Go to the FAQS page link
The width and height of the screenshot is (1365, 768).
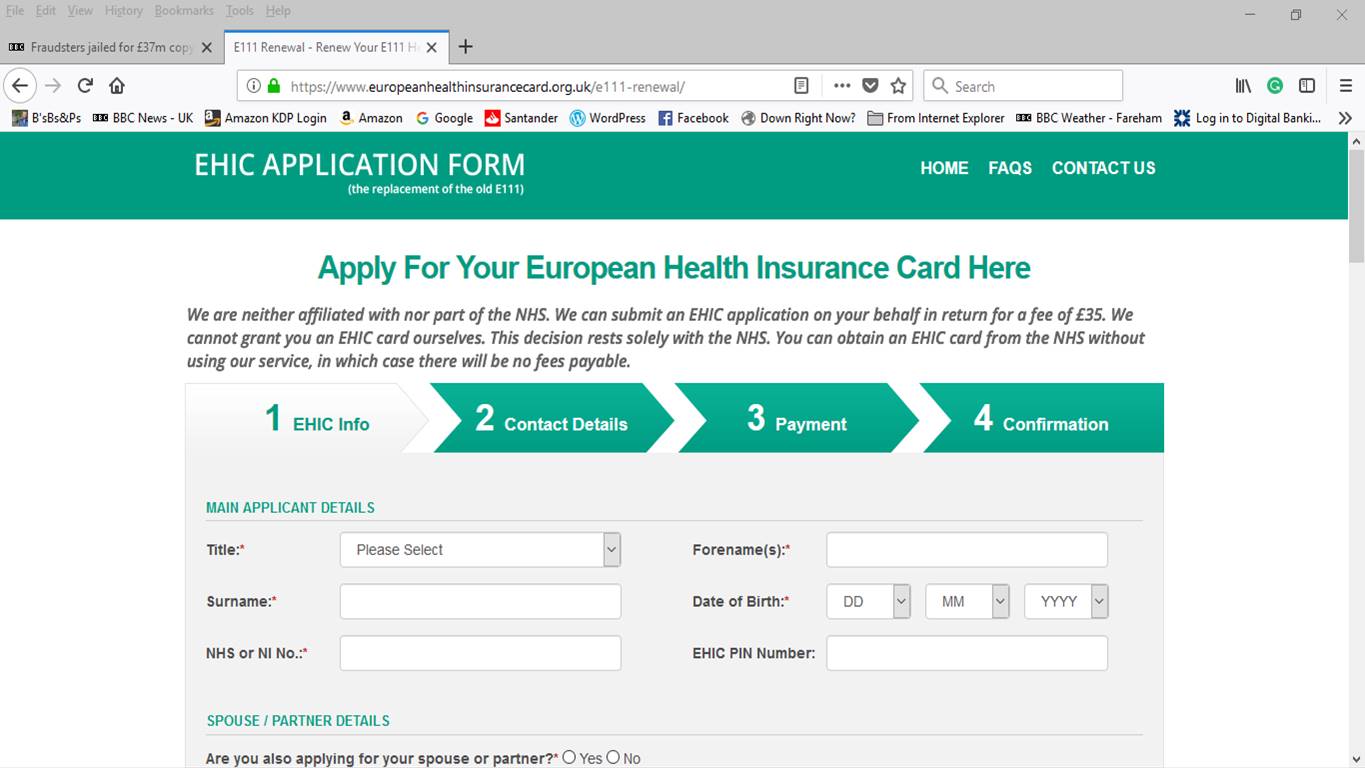tap(1009, 168)
